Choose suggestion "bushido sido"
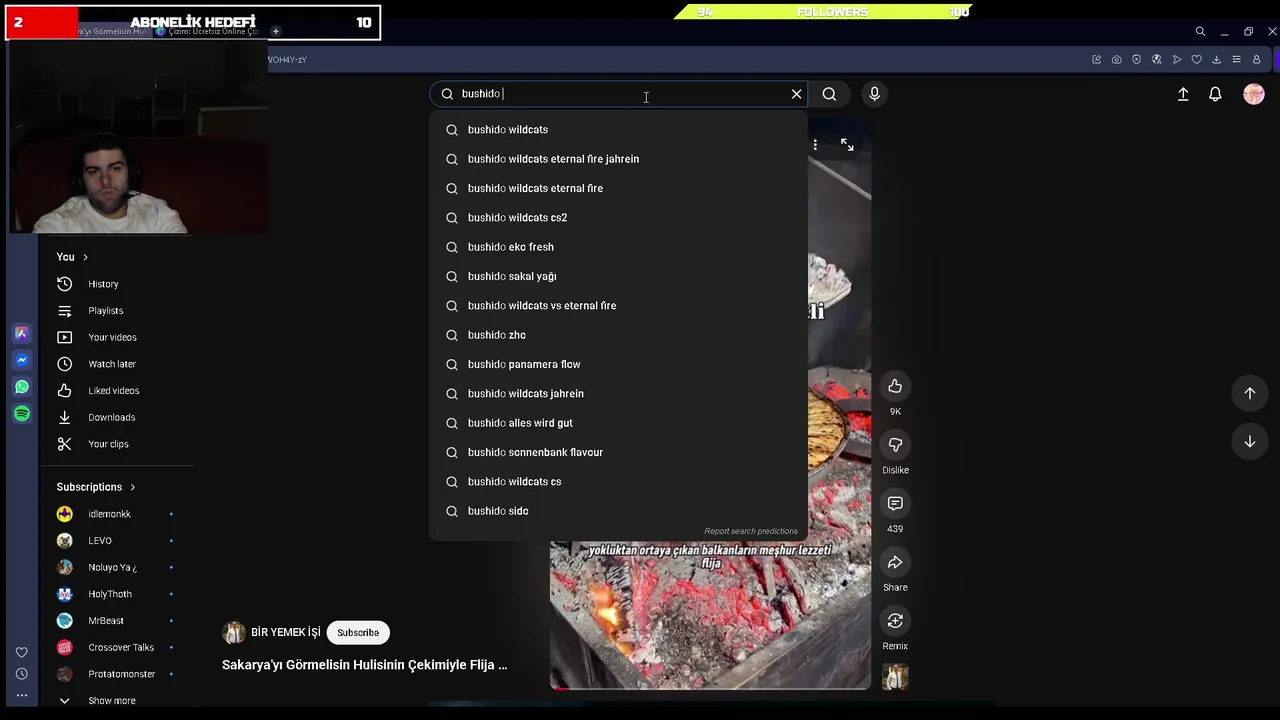Image resolution: width=1280 pixels, height=720 pixels. [618, 511]
